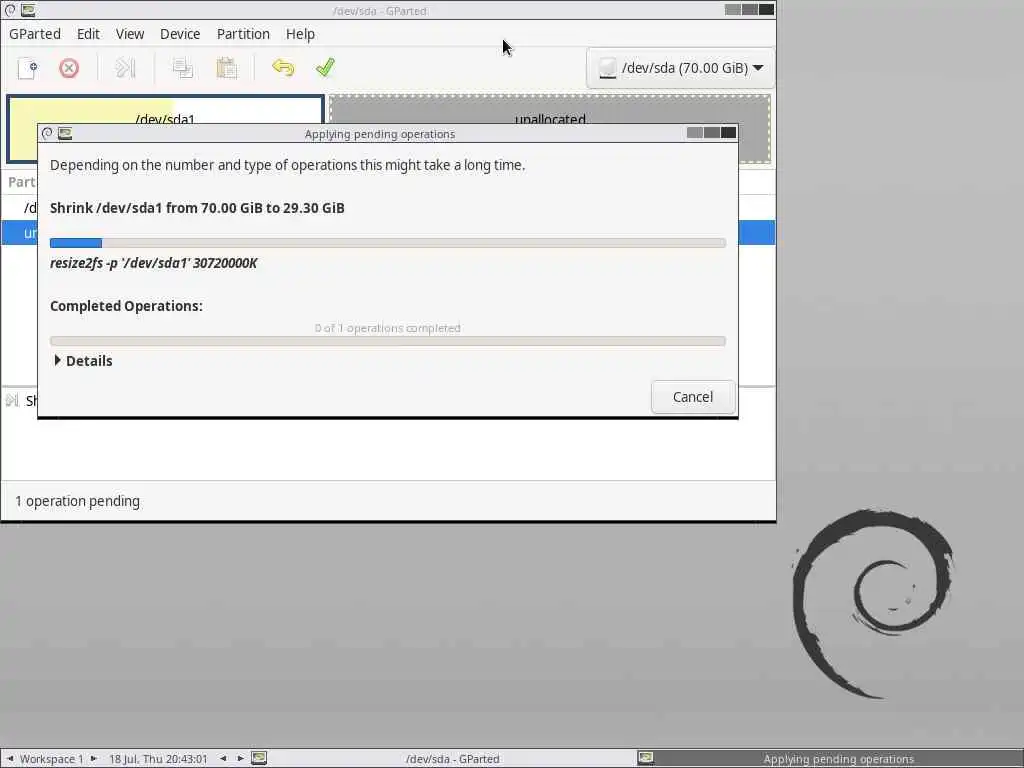Open the Partition menu
The image size is (1024, 768).
(243, 34)
